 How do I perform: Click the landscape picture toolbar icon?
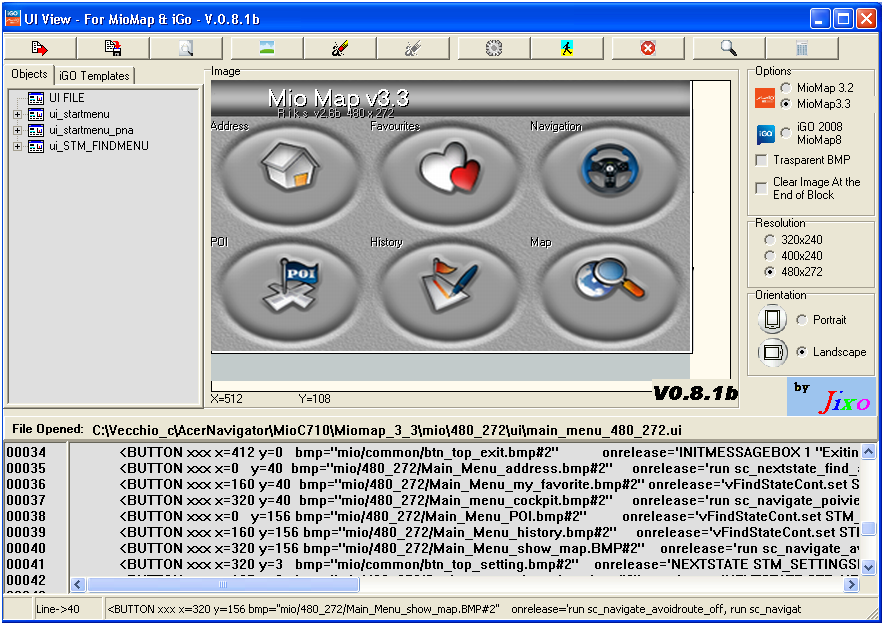pos(267,48)
